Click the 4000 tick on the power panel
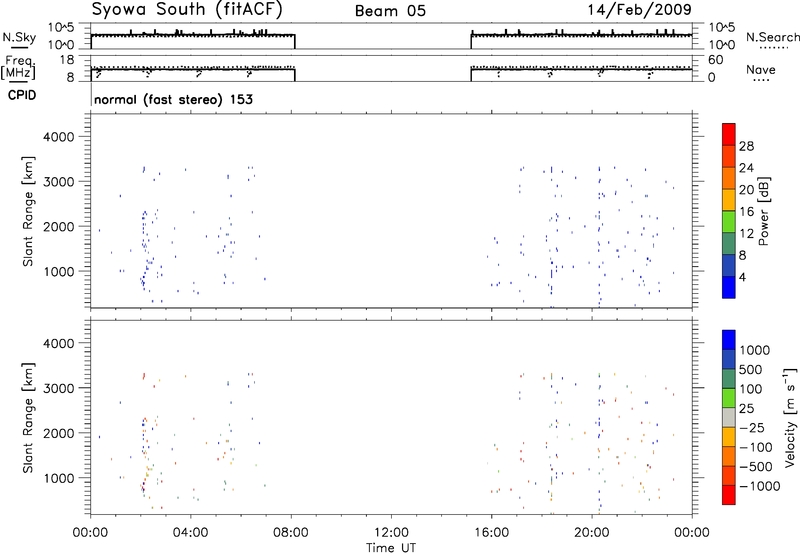This screenshot has width=800, height=554. (x=59, y=137)
